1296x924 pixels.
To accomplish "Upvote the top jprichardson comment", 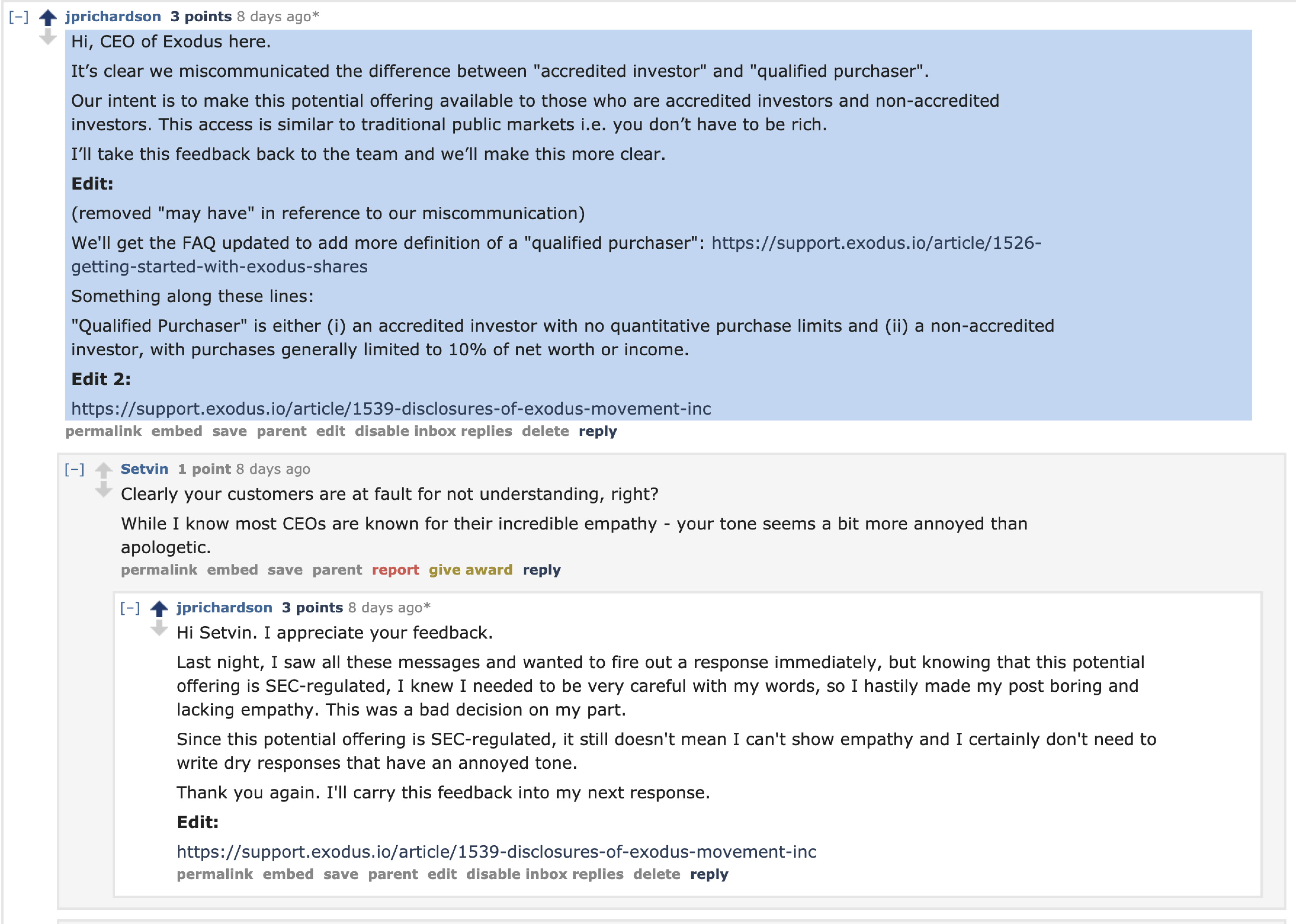I will click(x=48, y=18).
